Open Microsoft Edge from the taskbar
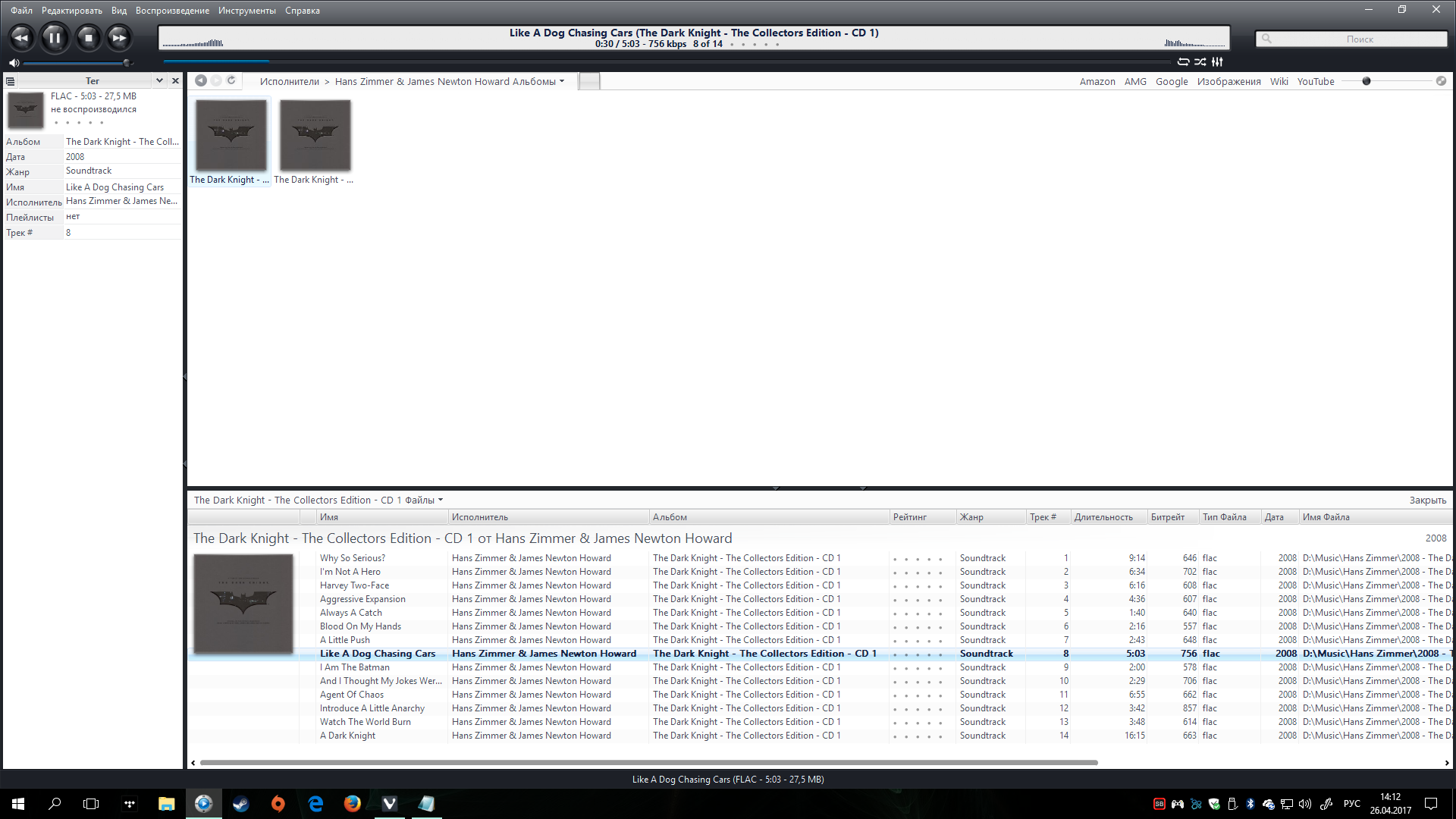 click(315, 804)
